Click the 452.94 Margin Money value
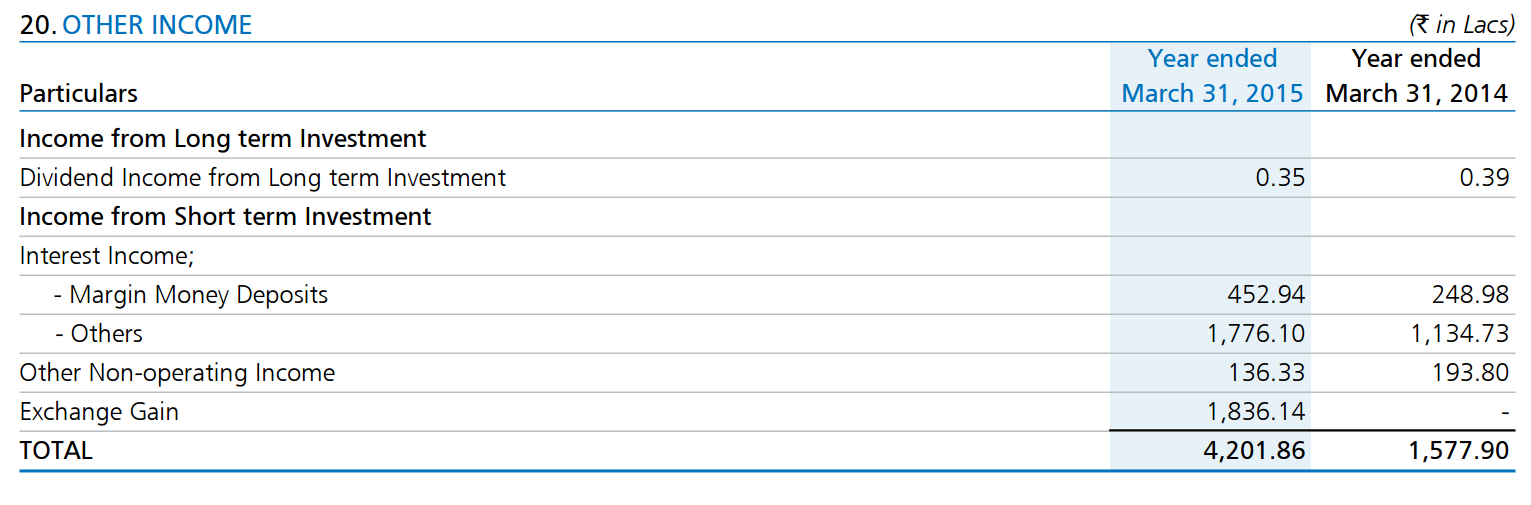 coord(1266,295)
